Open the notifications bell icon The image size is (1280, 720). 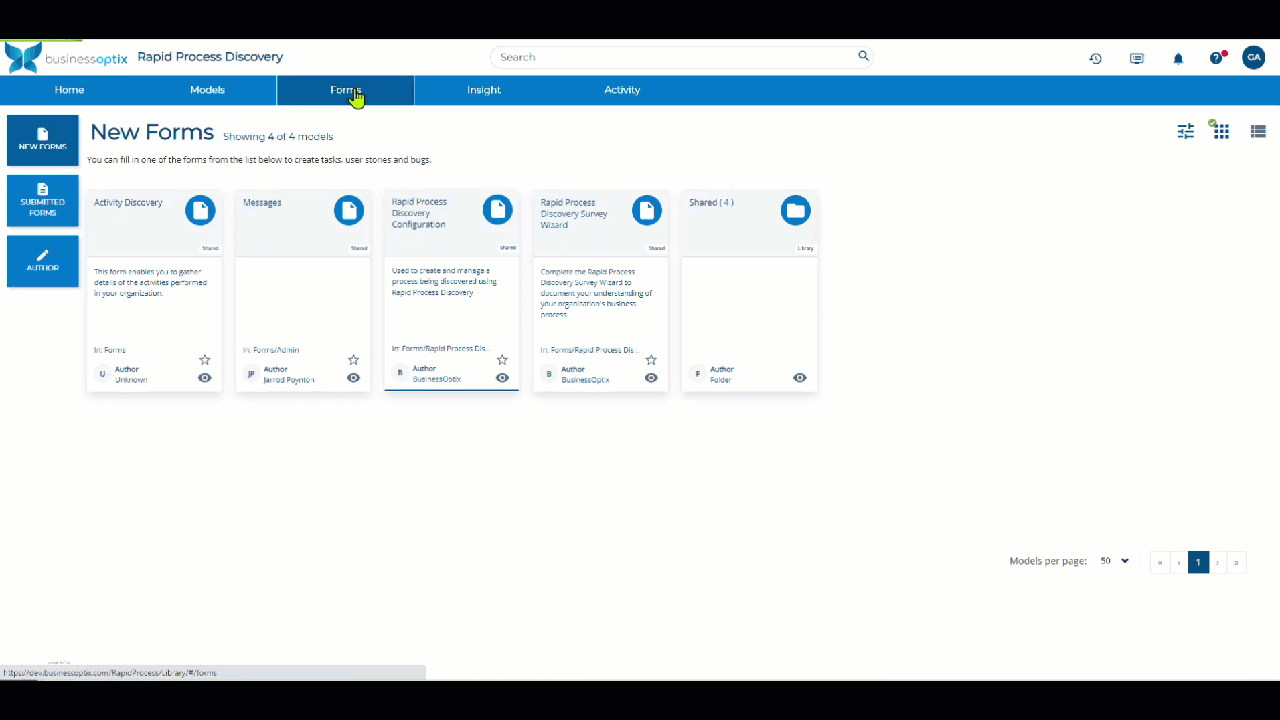point(1178,58)
